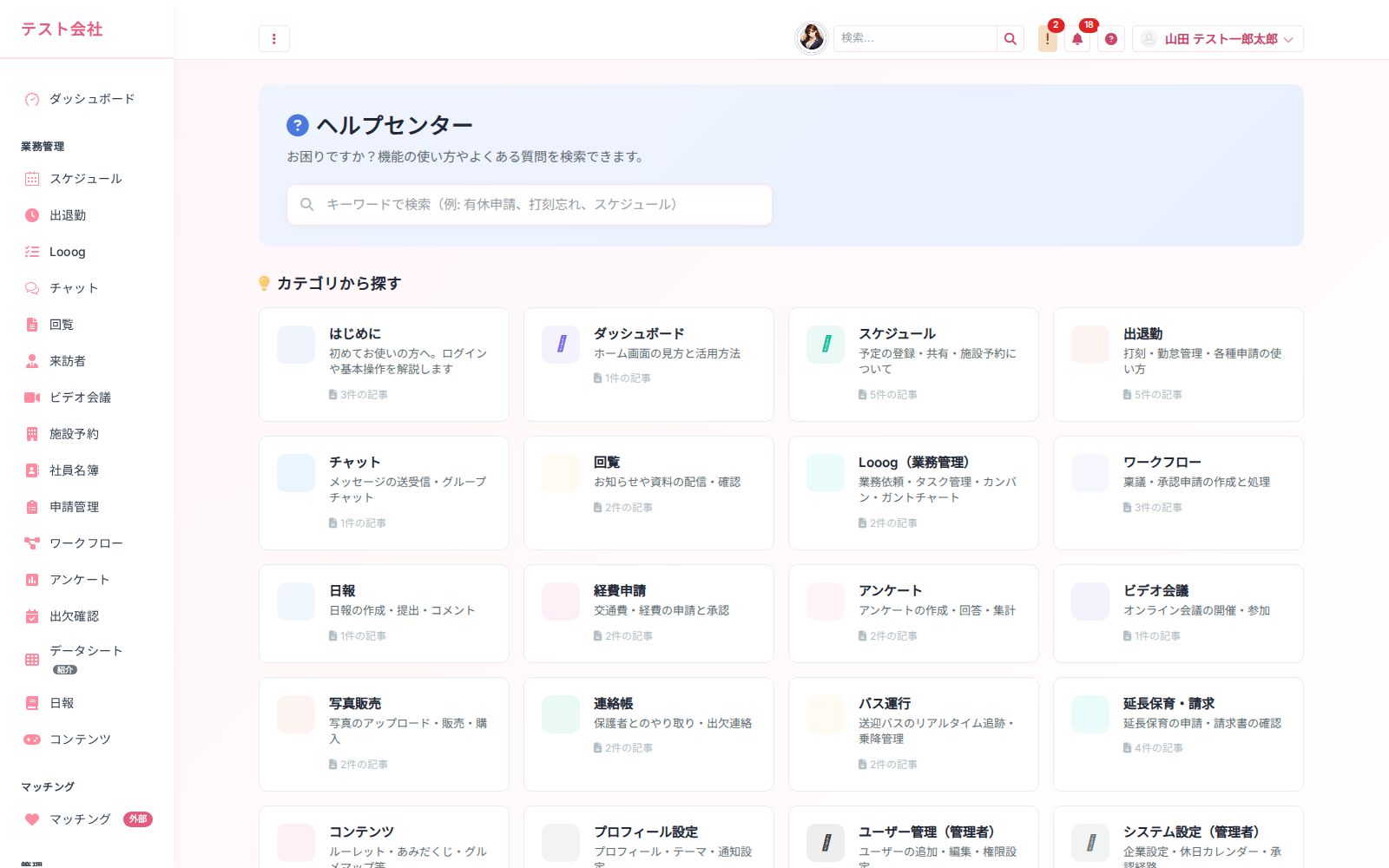The height and width of the screenshot is (868, 1389).
Task: Click the 施設予約 building icon in the sidebar
Action: click(32, 434)
